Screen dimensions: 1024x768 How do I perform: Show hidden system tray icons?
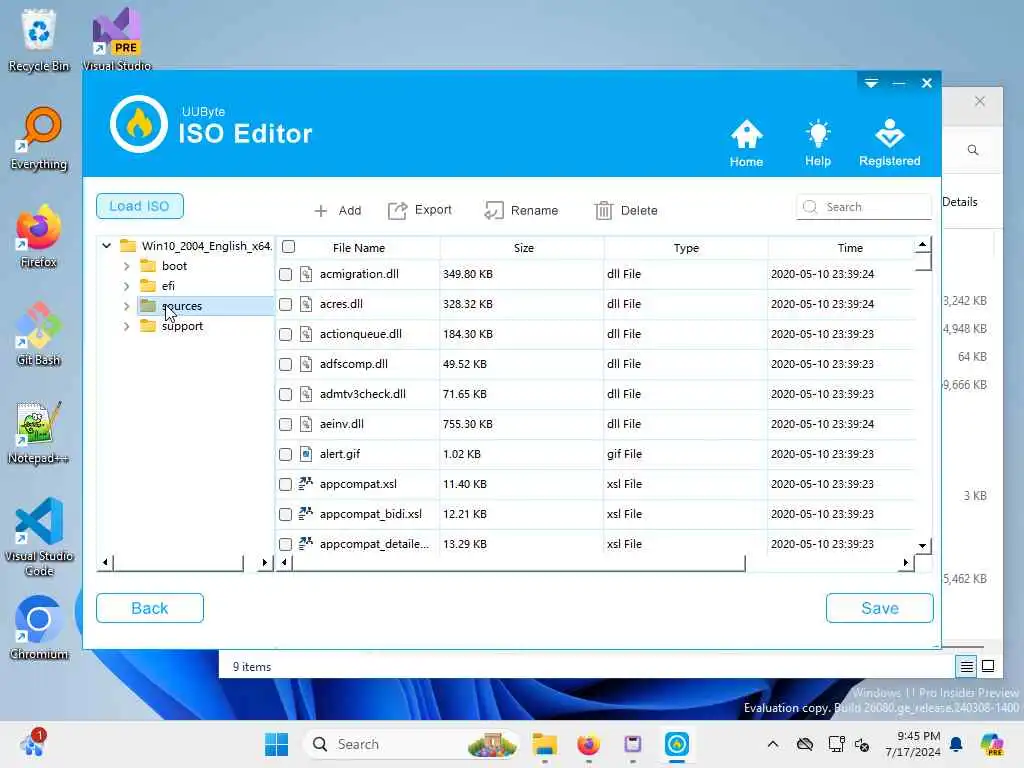(x=773, y=744)
